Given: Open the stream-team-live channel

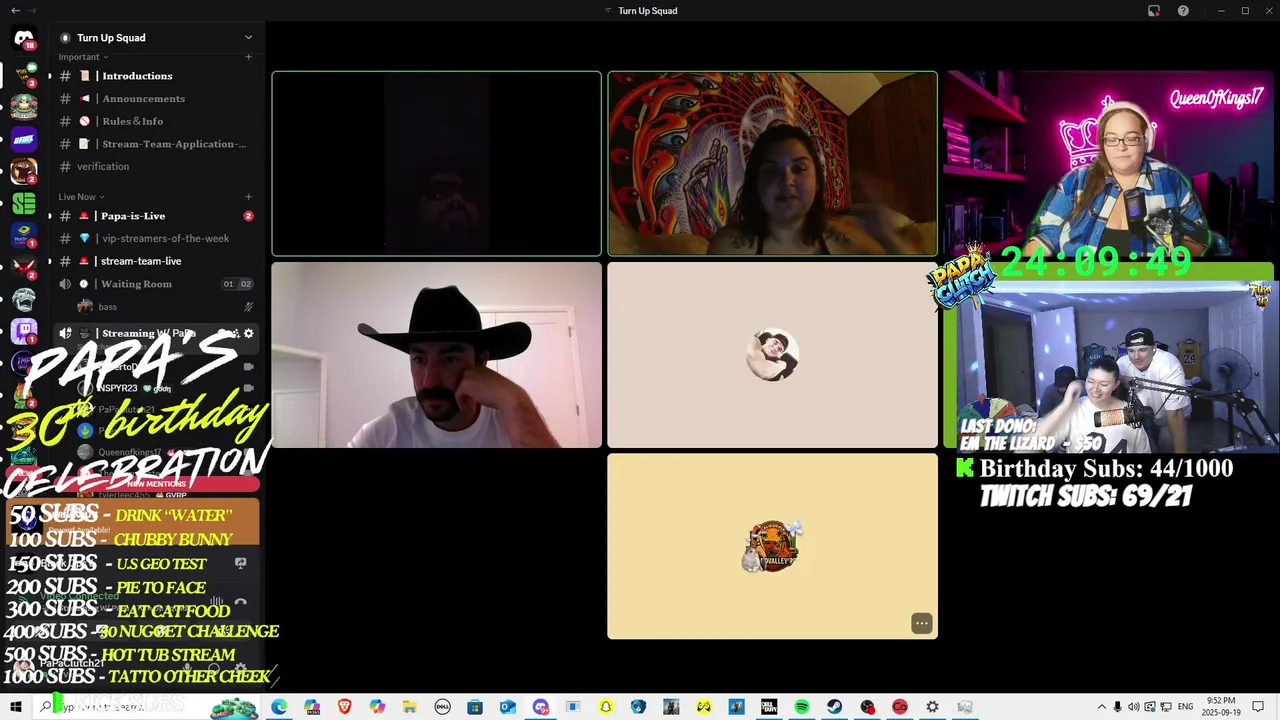Looking at the screenshot, I should pos(155,261).
